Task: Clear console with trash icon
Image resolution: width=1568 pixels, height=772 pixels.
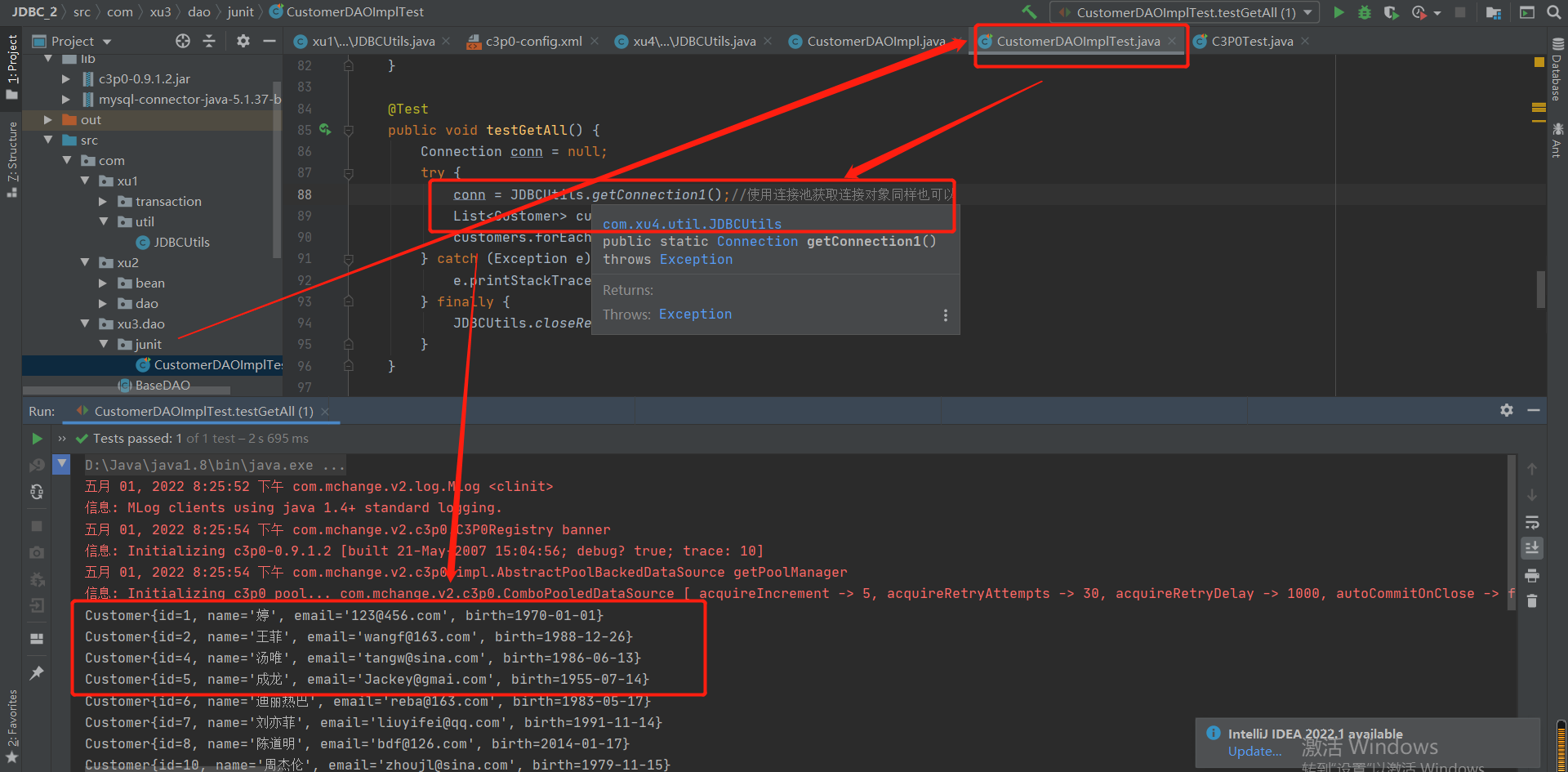Action: (1532, 601)
